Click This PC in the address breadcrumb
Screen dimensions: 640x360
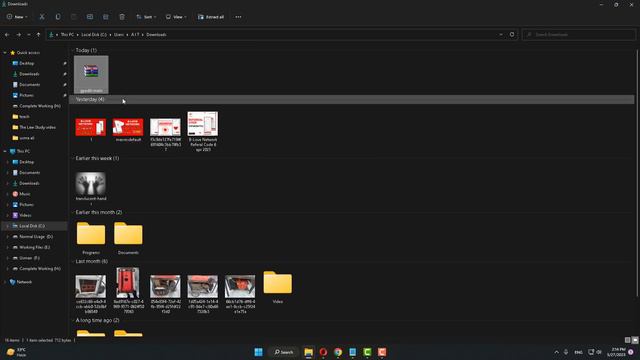(x=67, y=35)
